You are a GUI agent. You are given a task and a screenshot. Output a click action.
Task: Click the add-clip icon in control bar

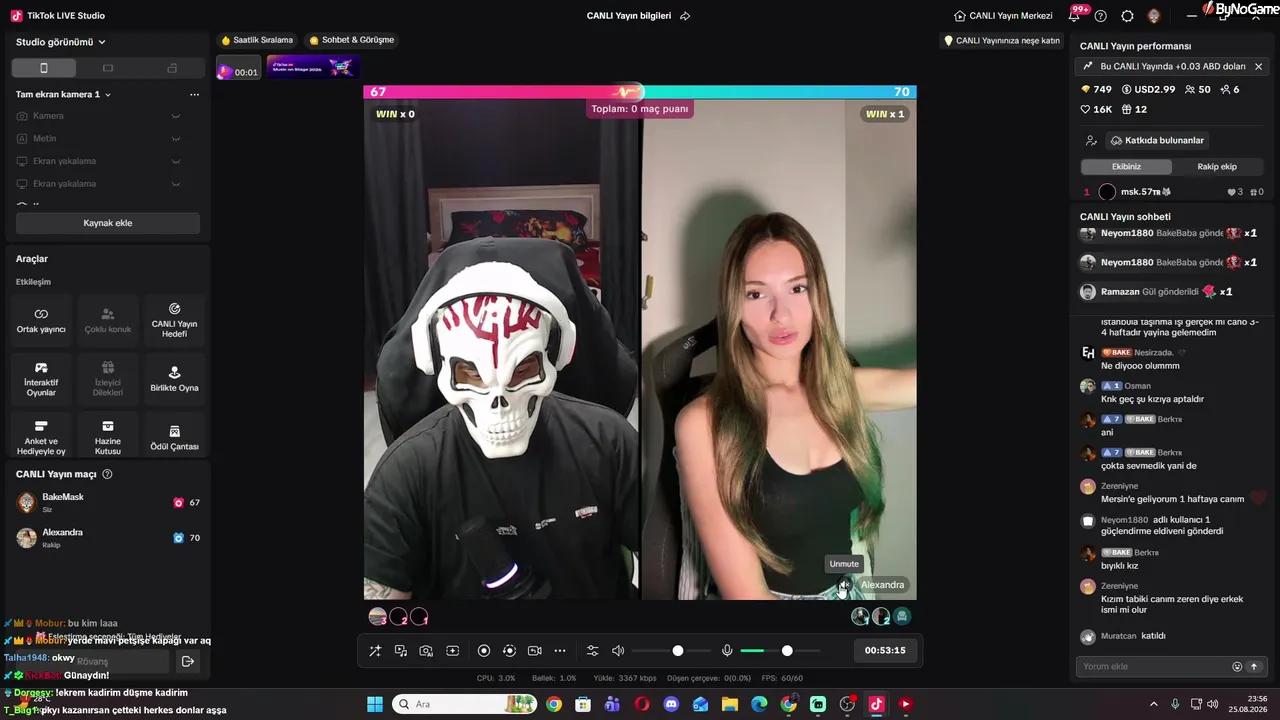[452, 651]
